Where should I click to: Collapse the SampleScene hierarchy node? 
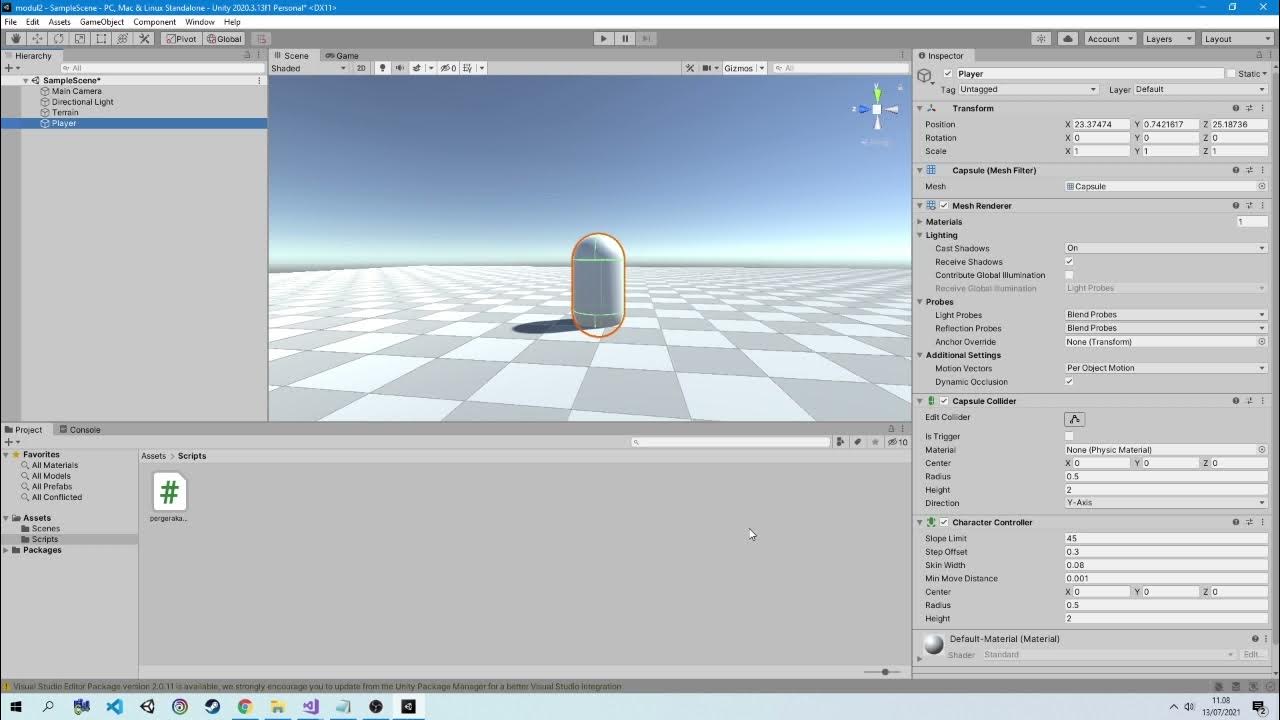point(27,80)
